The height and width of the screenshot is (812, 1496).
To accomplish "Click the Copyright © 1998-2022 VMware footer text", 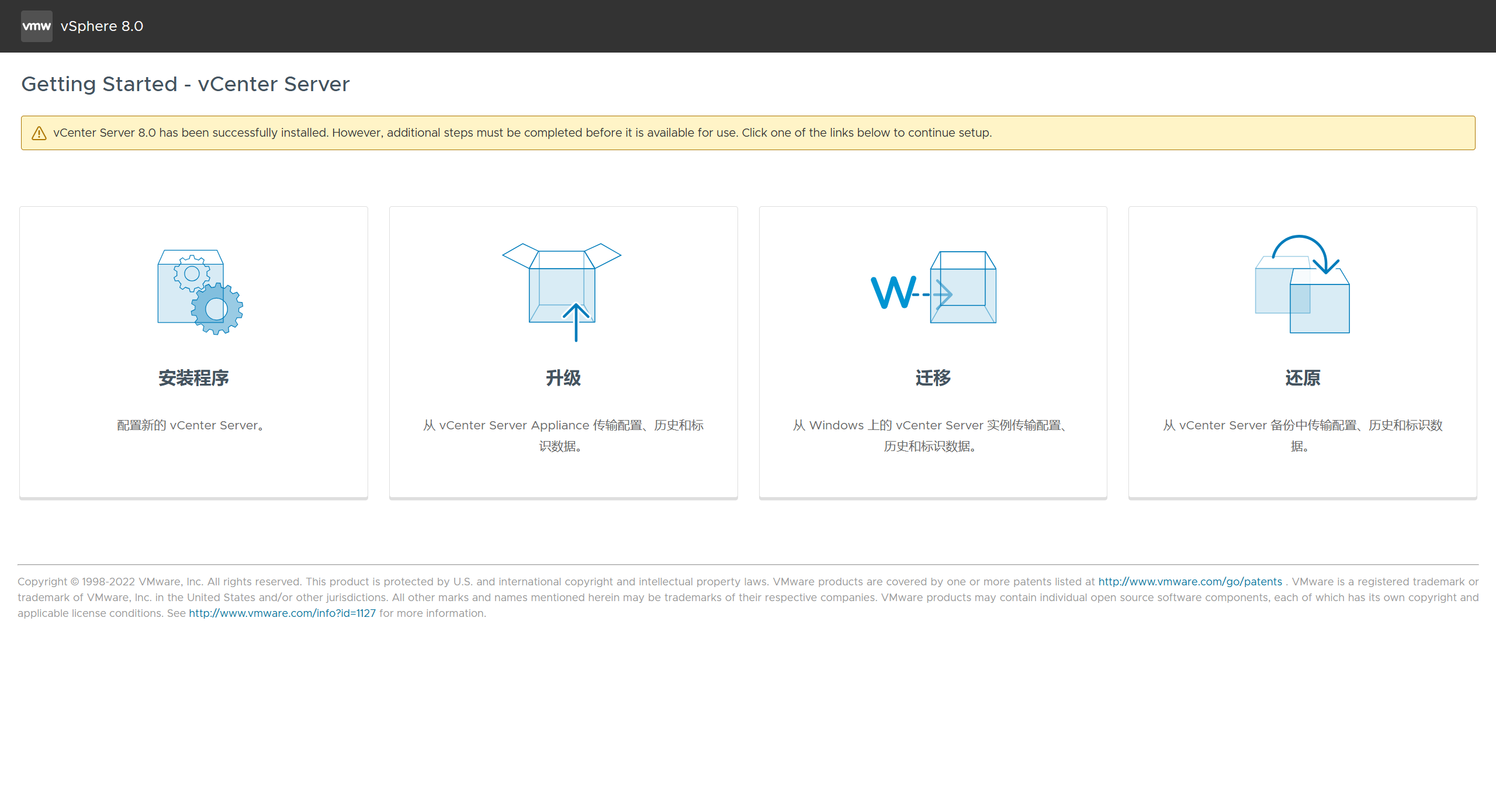I will click(748, 598).
